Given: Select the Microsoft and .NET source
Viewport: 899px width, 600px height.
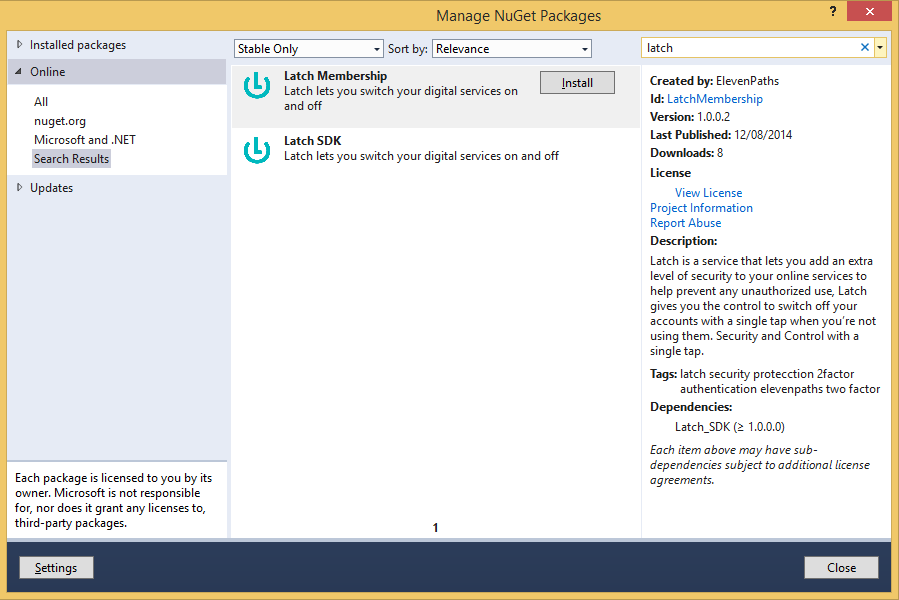Looking at the screenshot, I should click(85, 139).
